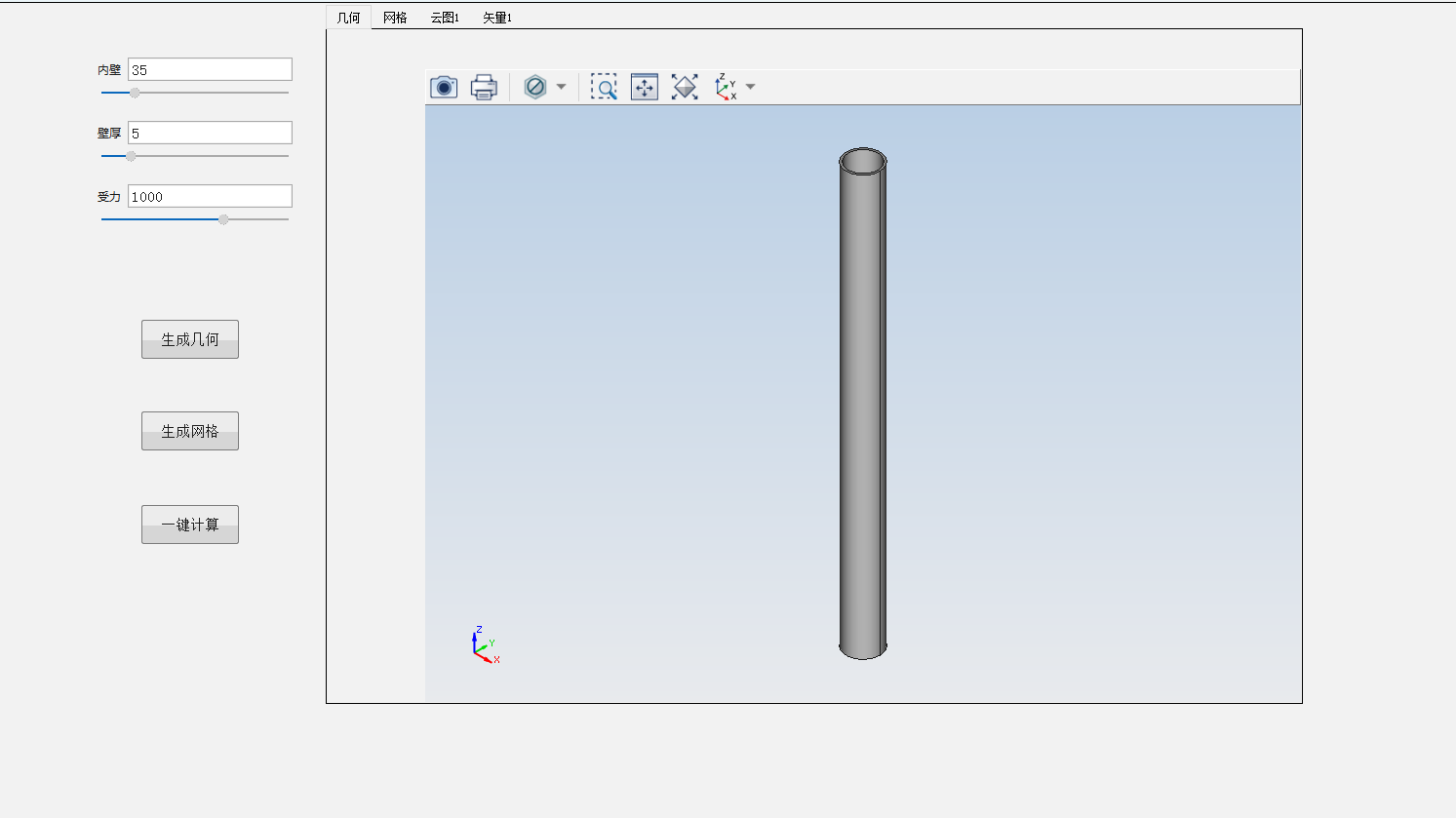Click the 壁厚 input field showing 5
The height and width of the screenshot is (818, 1456).
point(210,133)
